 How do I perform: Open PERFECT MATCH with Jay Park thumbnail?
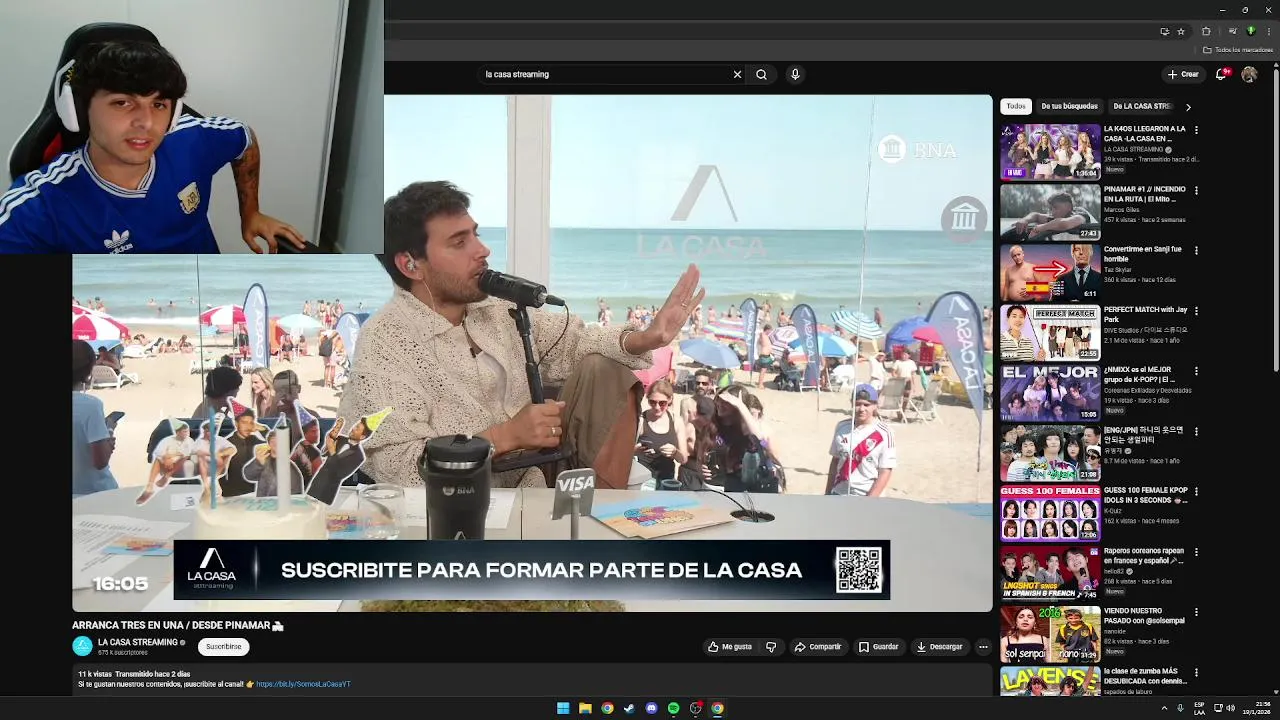1050,333
